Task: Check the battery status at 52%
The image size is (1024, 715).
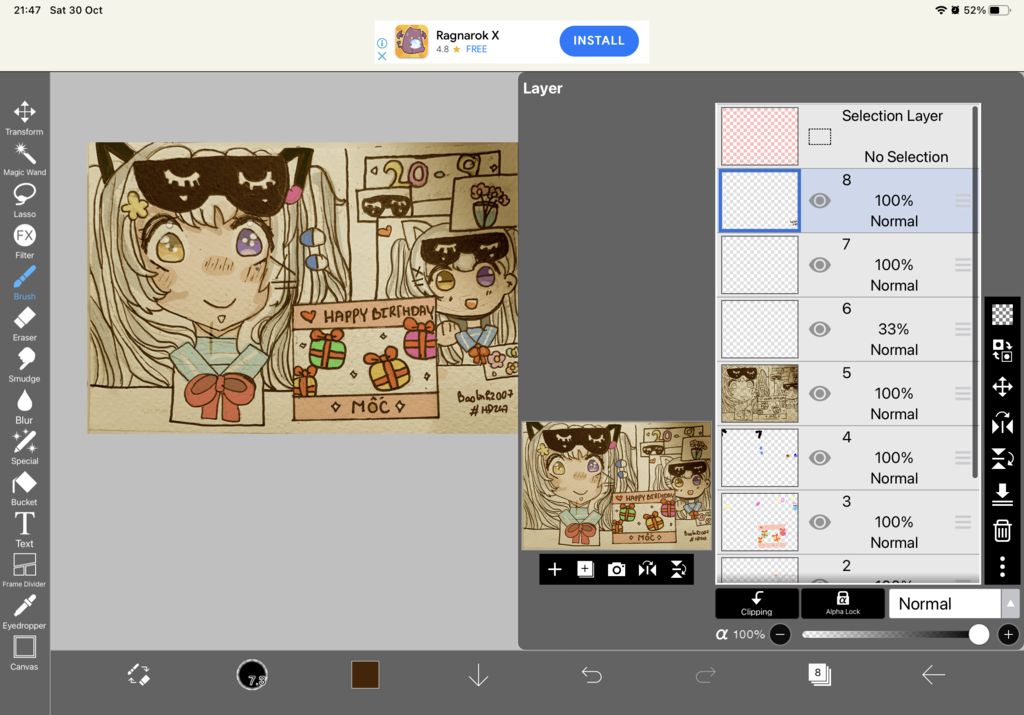Action: [987, 10]
